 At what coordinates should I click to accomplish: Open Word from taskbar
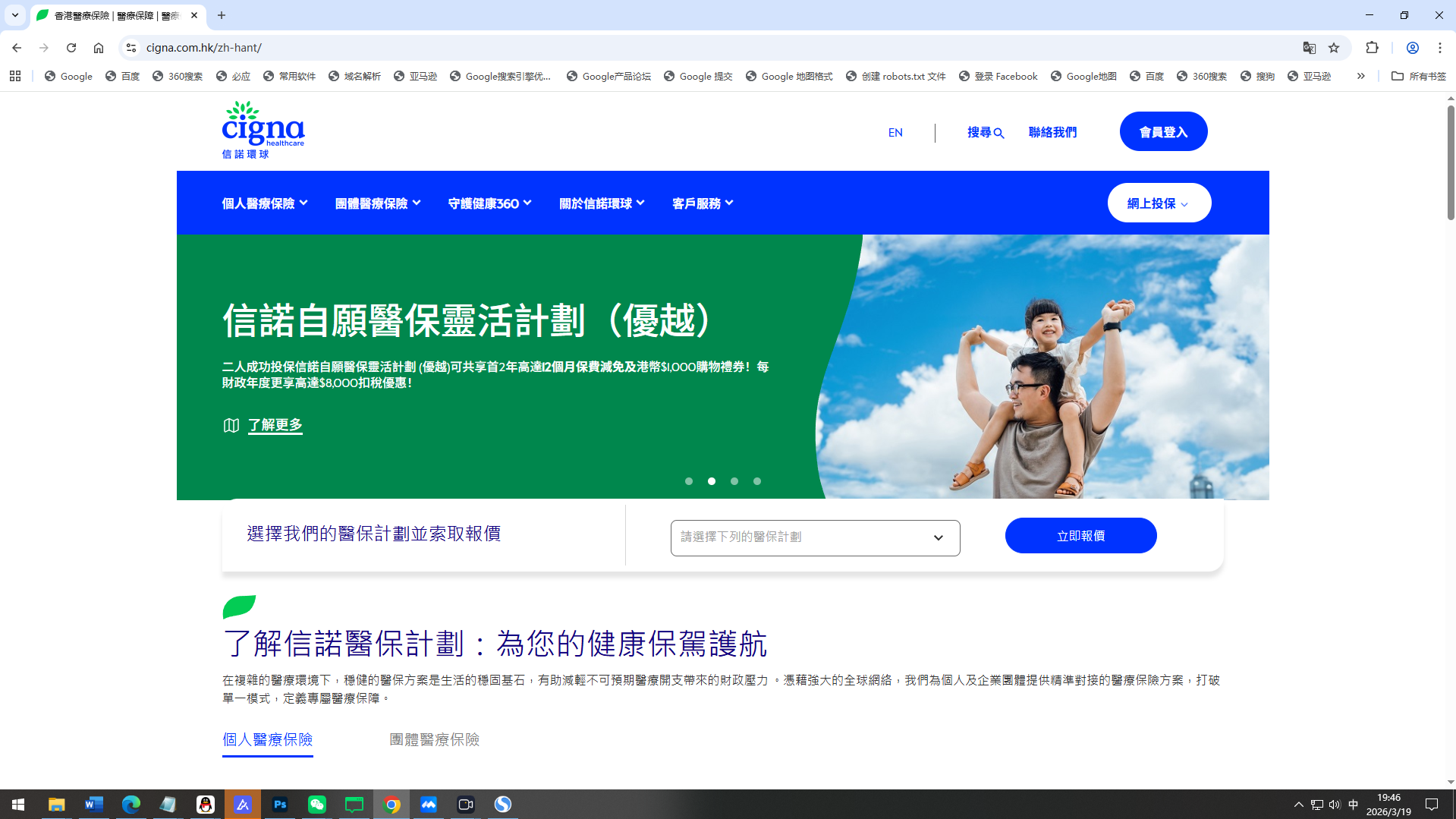click(93, 805)
